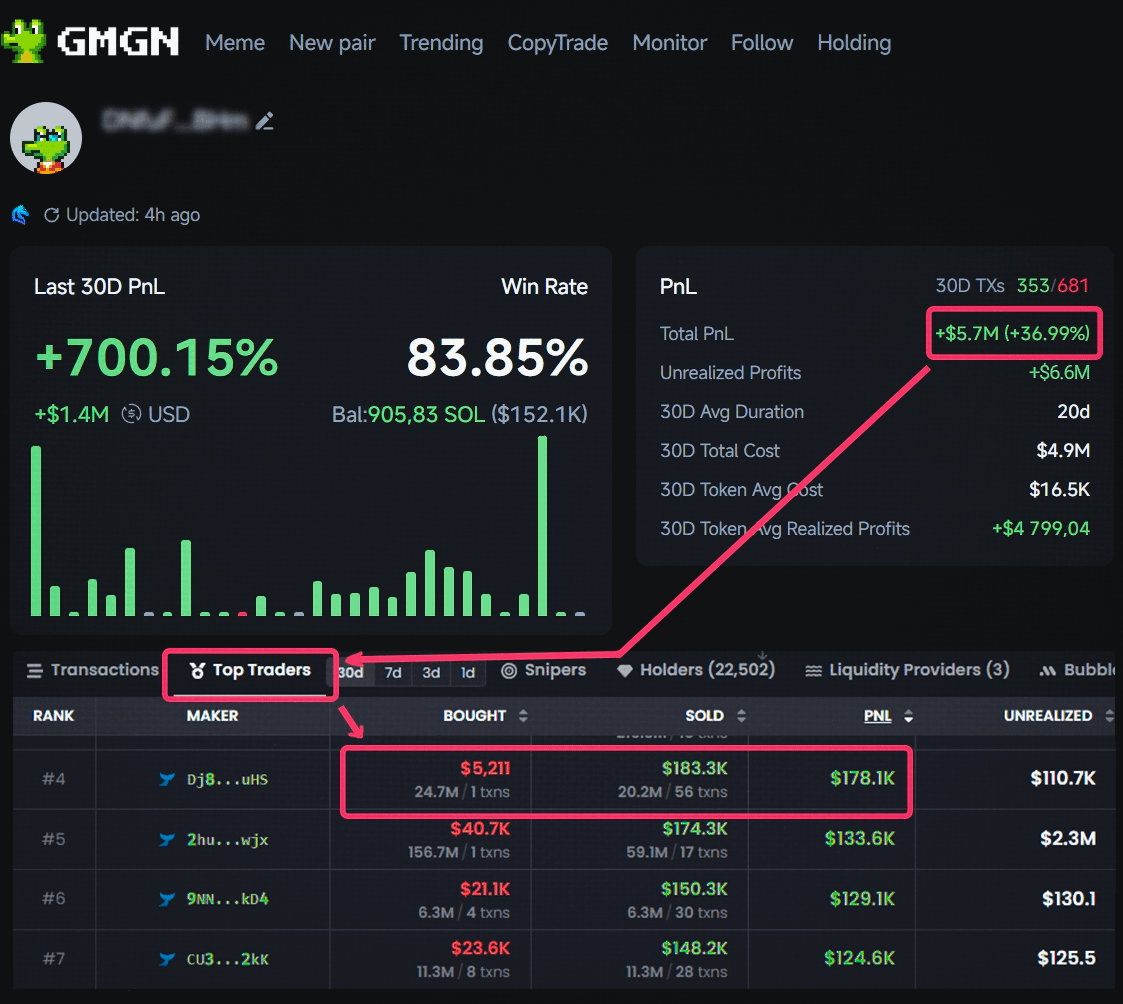Viewport: 1123px width, 1004px height.
Task: Choose the 3d time range
Action: (431, 672)
